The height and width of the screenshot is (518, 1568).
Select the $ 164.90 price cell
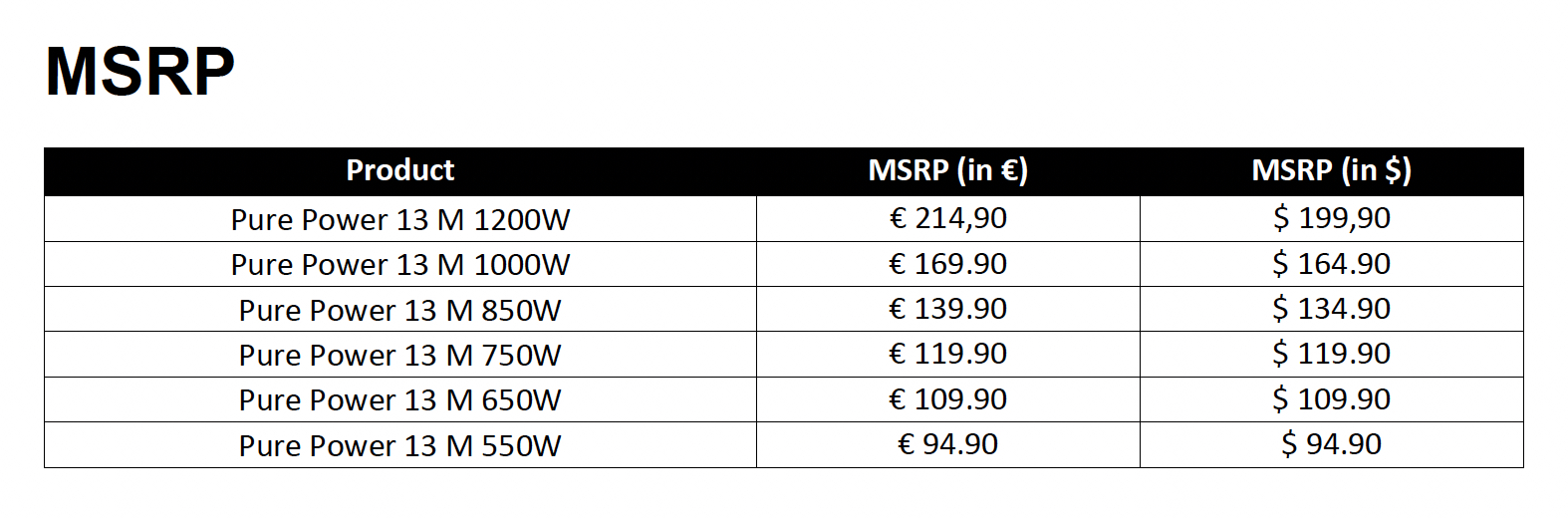1331,264
